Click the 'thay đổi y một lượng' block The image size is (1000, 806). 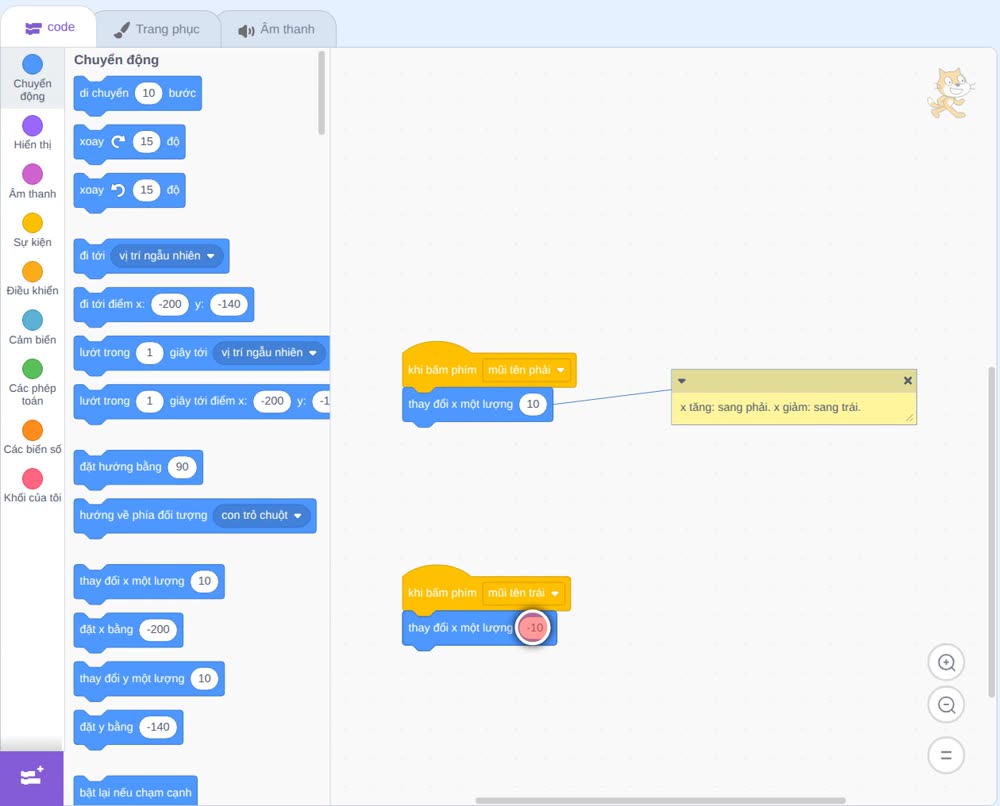(x=149, y=679)
